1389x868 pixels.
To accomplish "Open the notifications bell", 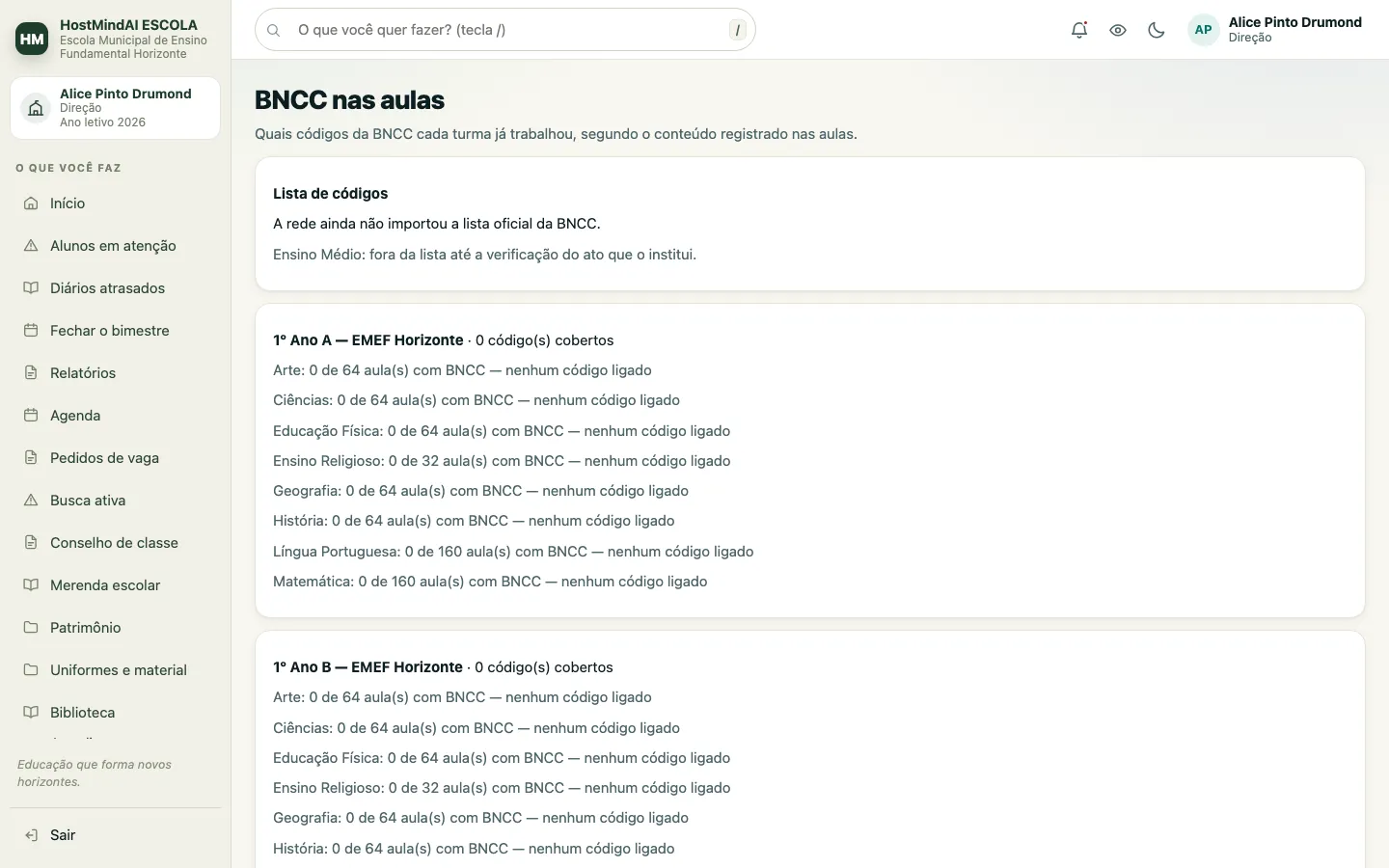I will coord(1079,30).
